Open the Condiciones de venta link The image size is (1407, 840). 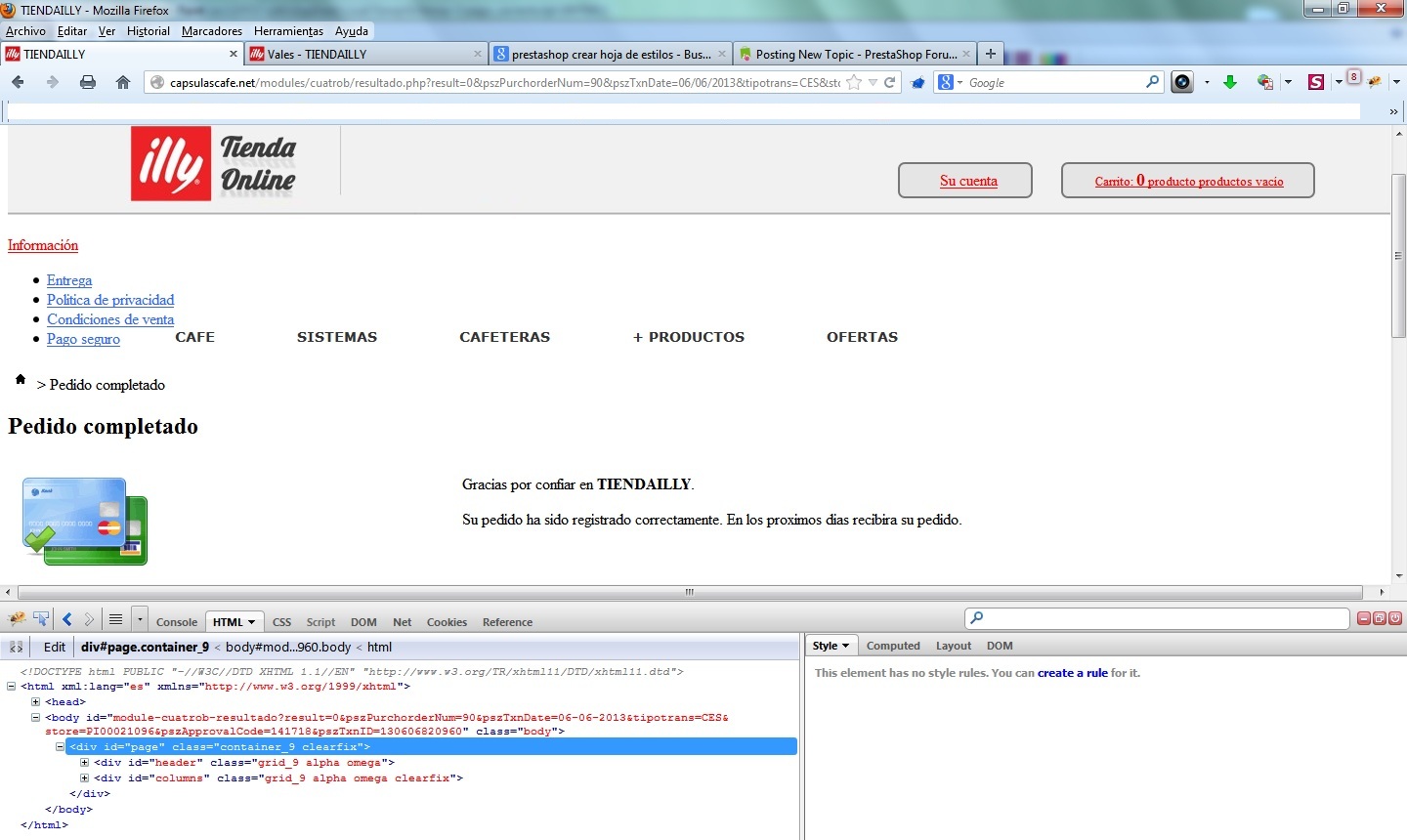pos(110,319)
